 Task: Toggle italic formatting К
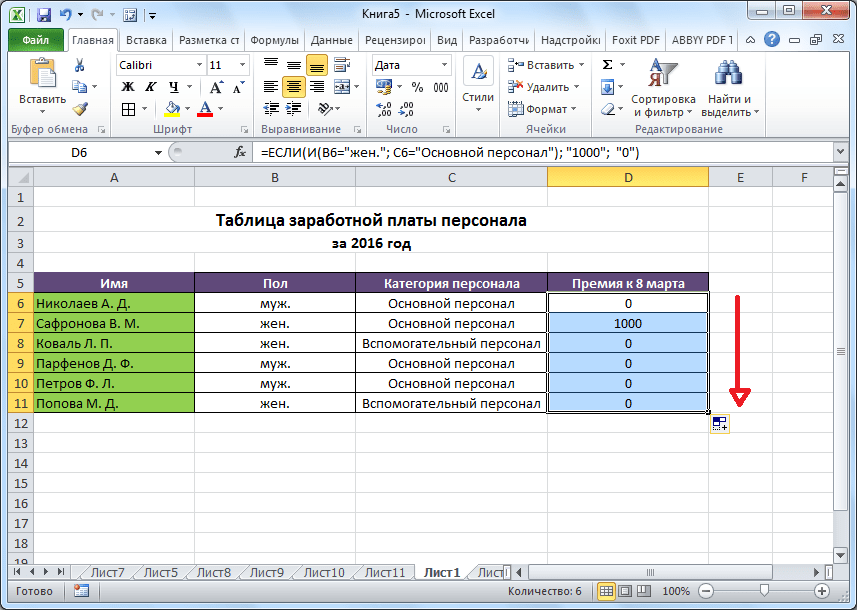click(x=151, y=87)
